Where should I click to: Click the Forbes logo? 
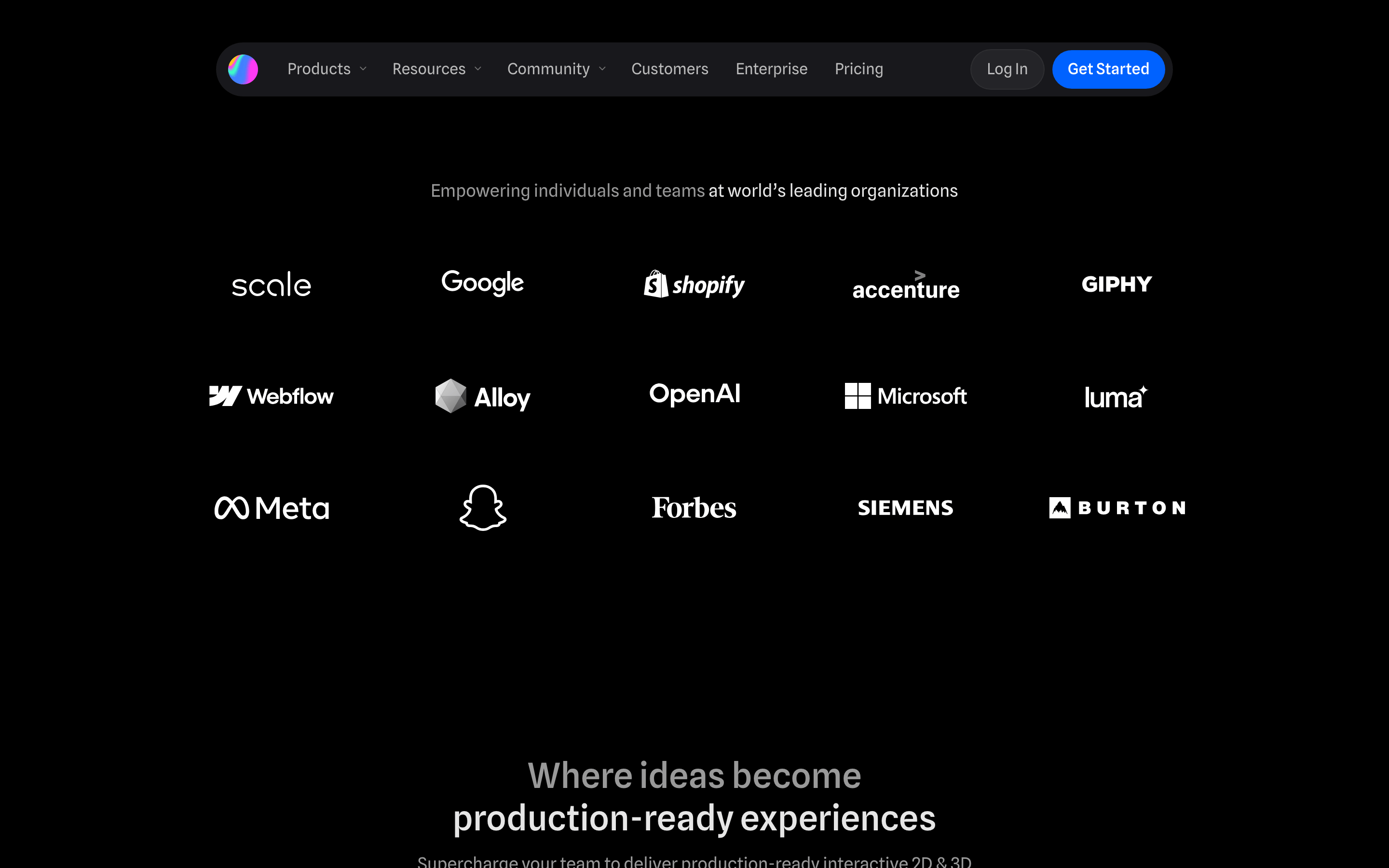pos(694,508)
